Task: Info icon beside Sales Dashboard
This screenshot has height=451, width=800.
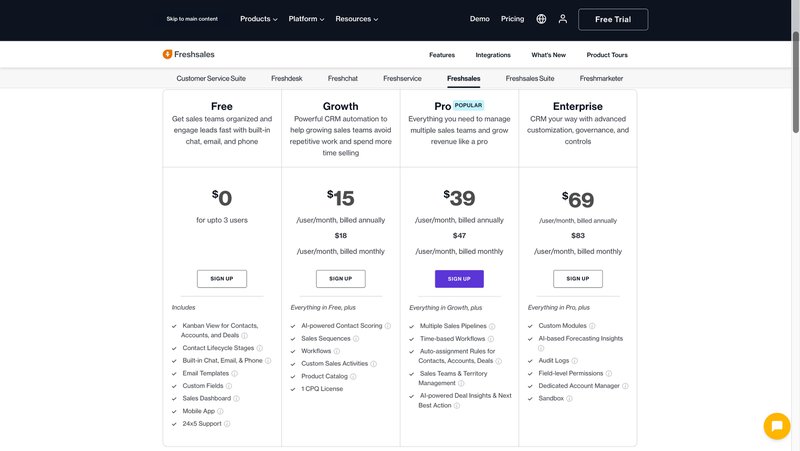Action: click(x=236, y=398)
